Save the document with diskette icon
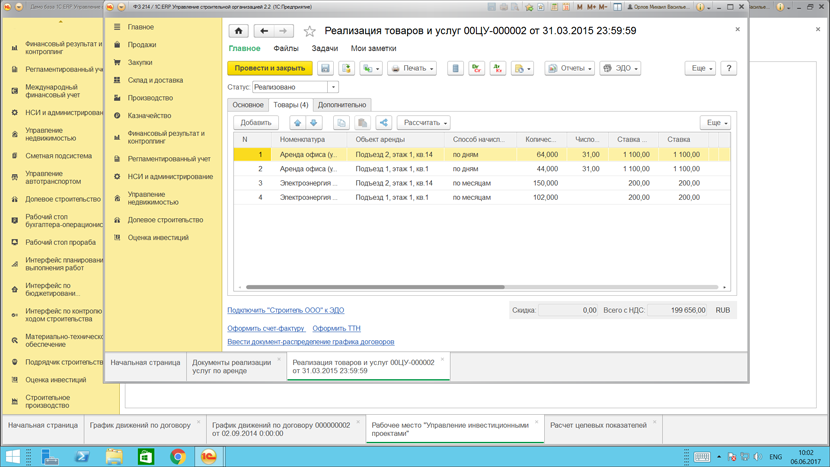Image resolution: width=830 pixels, height=467 pixels. pos(325,68)
